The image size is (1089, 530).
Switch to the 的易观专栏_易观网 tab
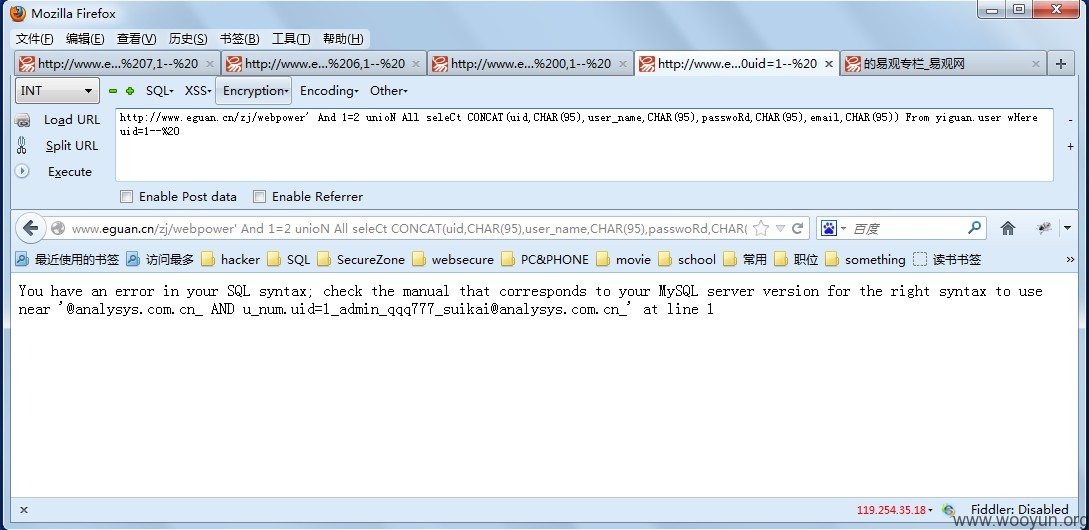coord(942,64)
